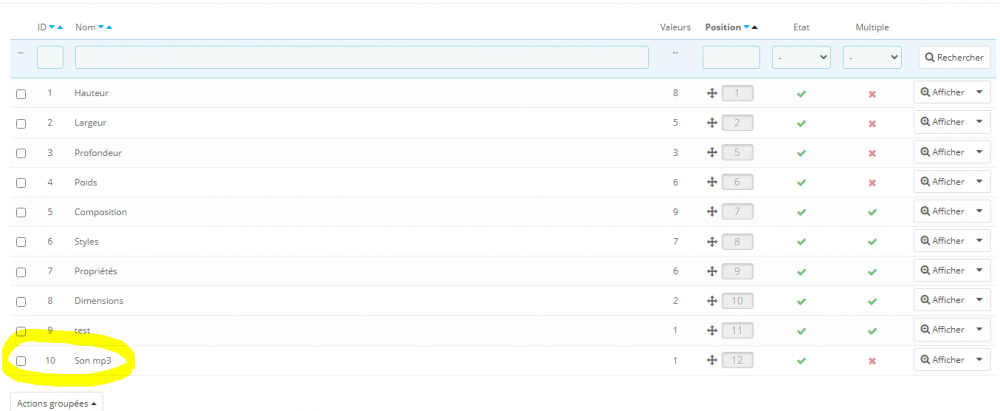This screenshot has width=1000, height=411.
Task: Focus the Nom filter input field
Action: (362, 57)
